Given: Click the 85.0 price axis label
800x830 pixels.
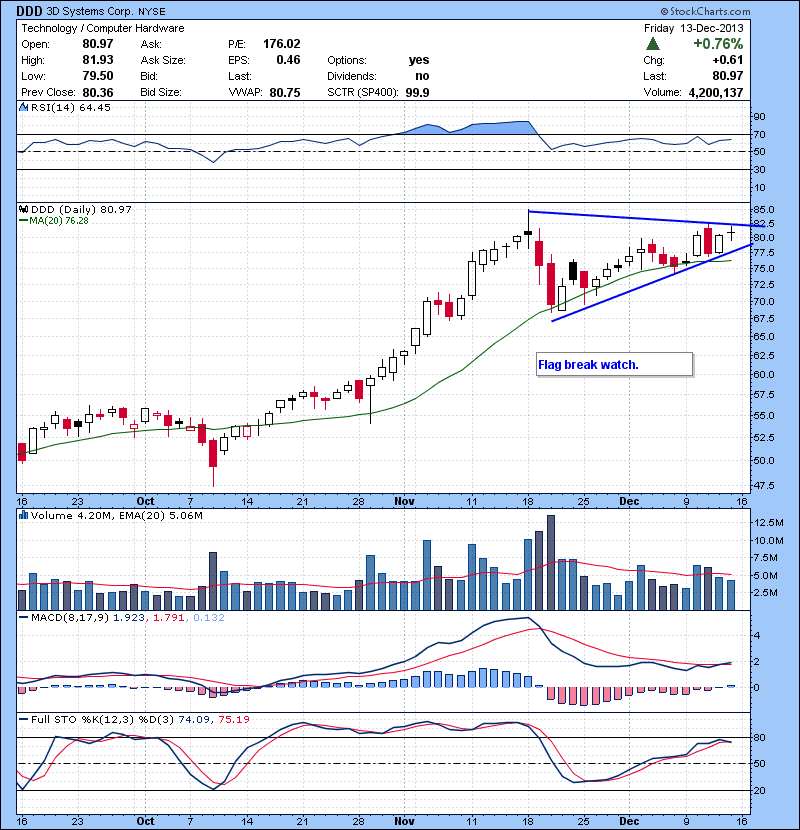Looking at the screenshot, I should 763,210.
